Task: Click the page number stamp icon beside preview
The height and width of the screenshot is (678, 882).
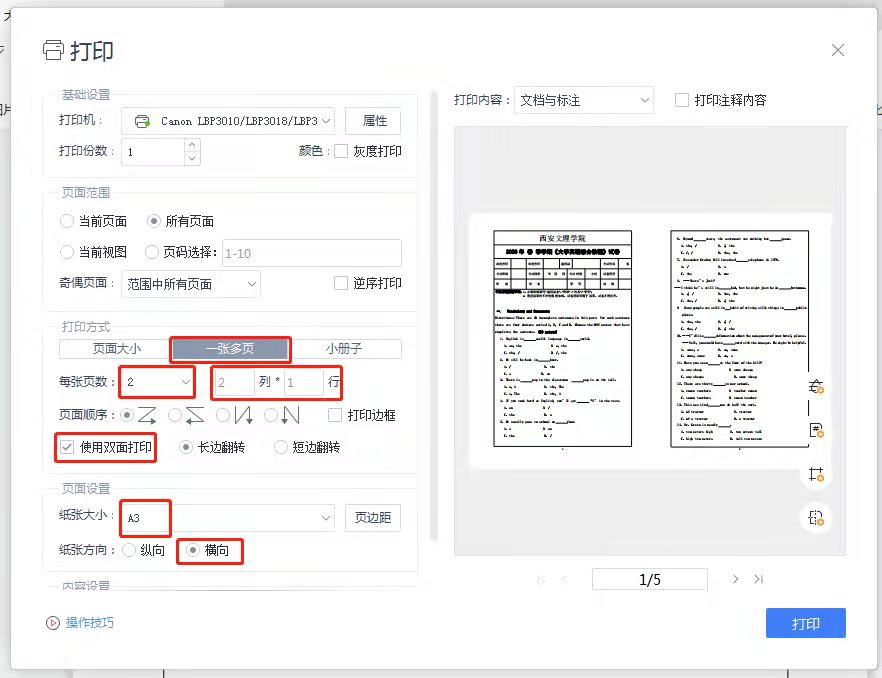Action: pos(816,430)
